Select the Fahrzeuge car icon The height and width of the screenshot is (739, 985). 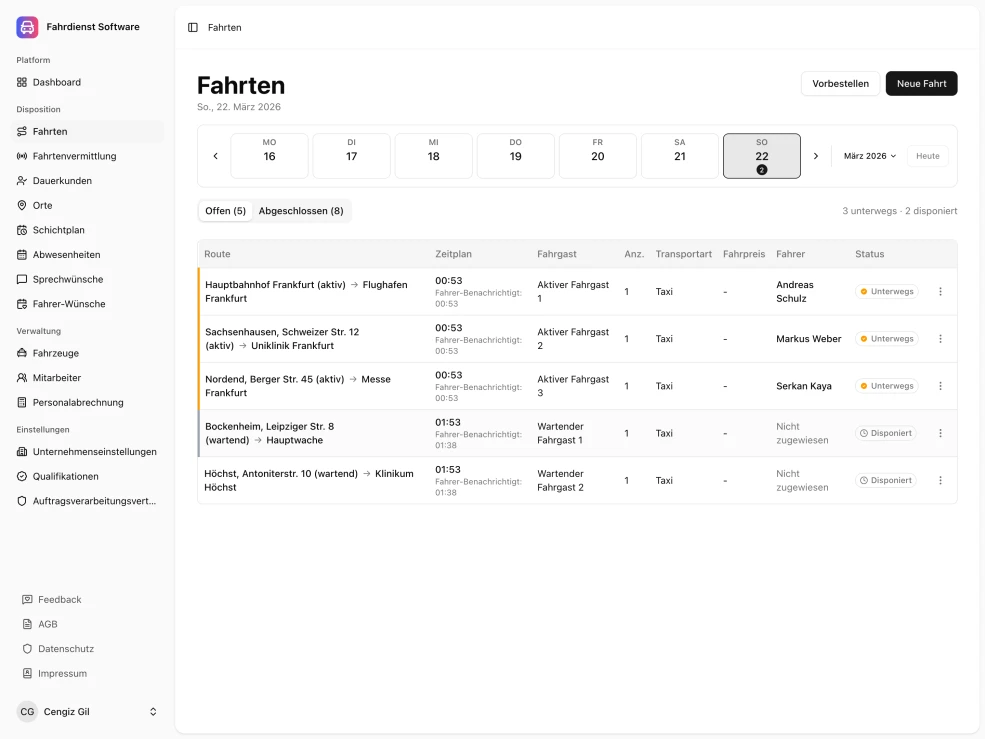click(x=20, y=352)
